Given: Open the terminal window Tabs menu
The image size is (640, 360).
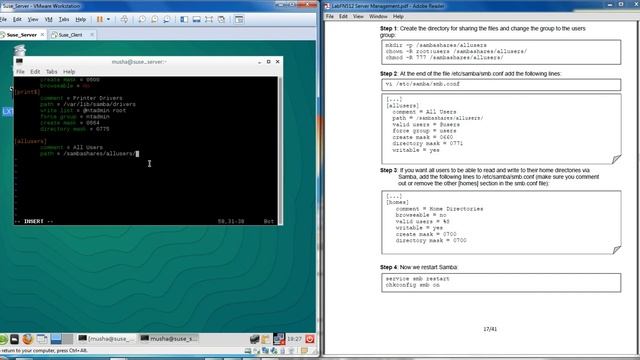Looking at the screenshot, I should click(x=51, y=71).
